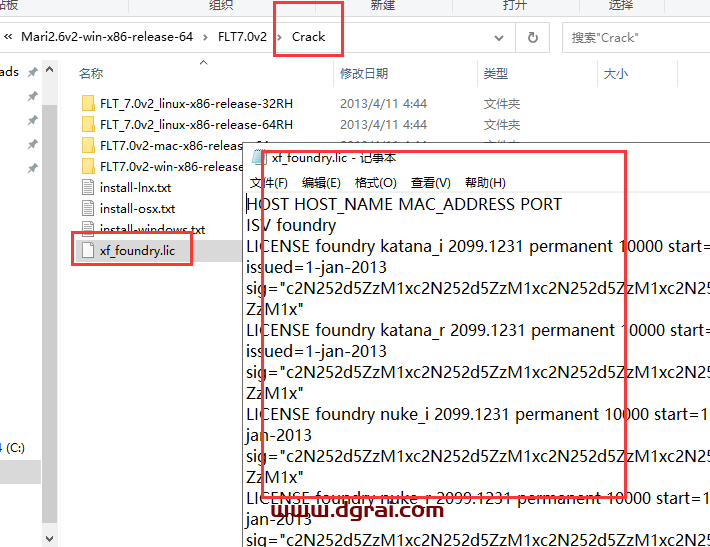Viewport: 710px width, 547px height.
Task: Sort files by 大小 column header
Action: point(616,73)
